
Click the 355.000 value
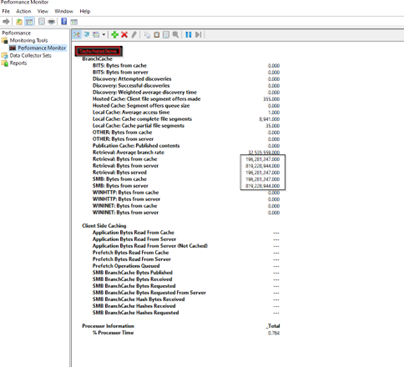(x=271, y=99)
